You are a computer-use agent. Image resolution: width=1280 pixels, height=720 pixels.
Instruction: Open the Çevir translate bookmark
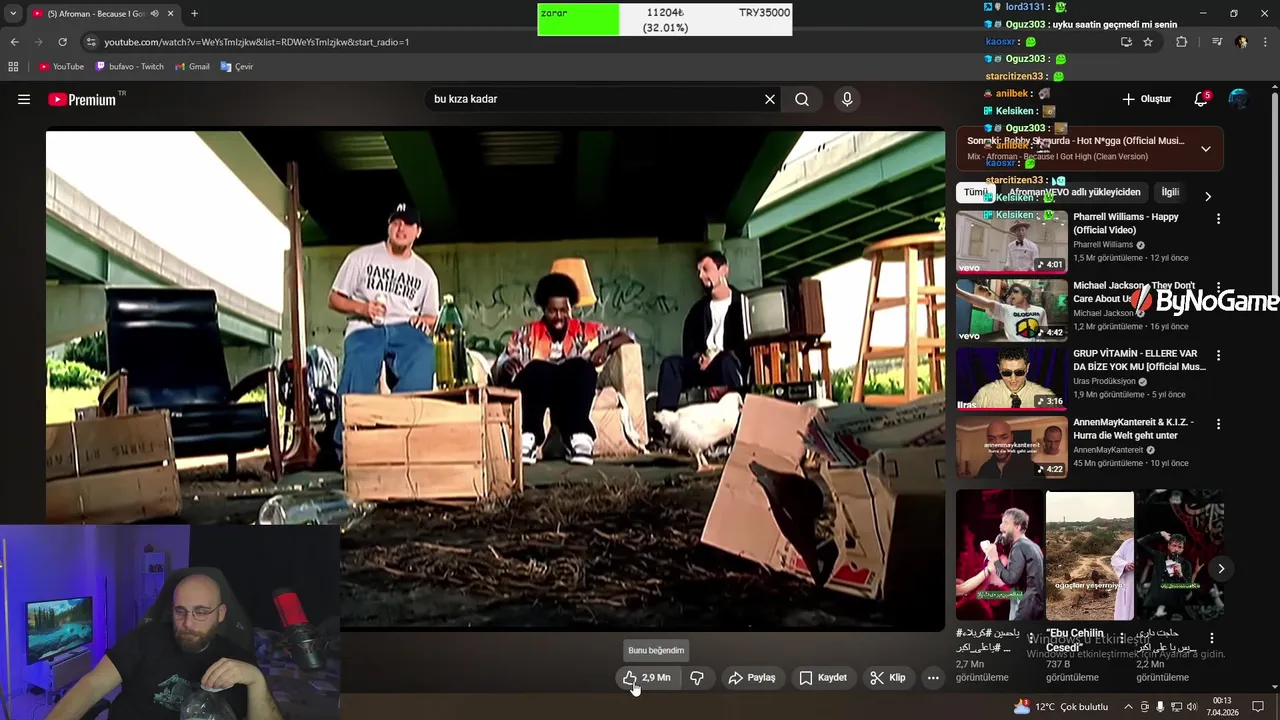[x=237, y=67]
